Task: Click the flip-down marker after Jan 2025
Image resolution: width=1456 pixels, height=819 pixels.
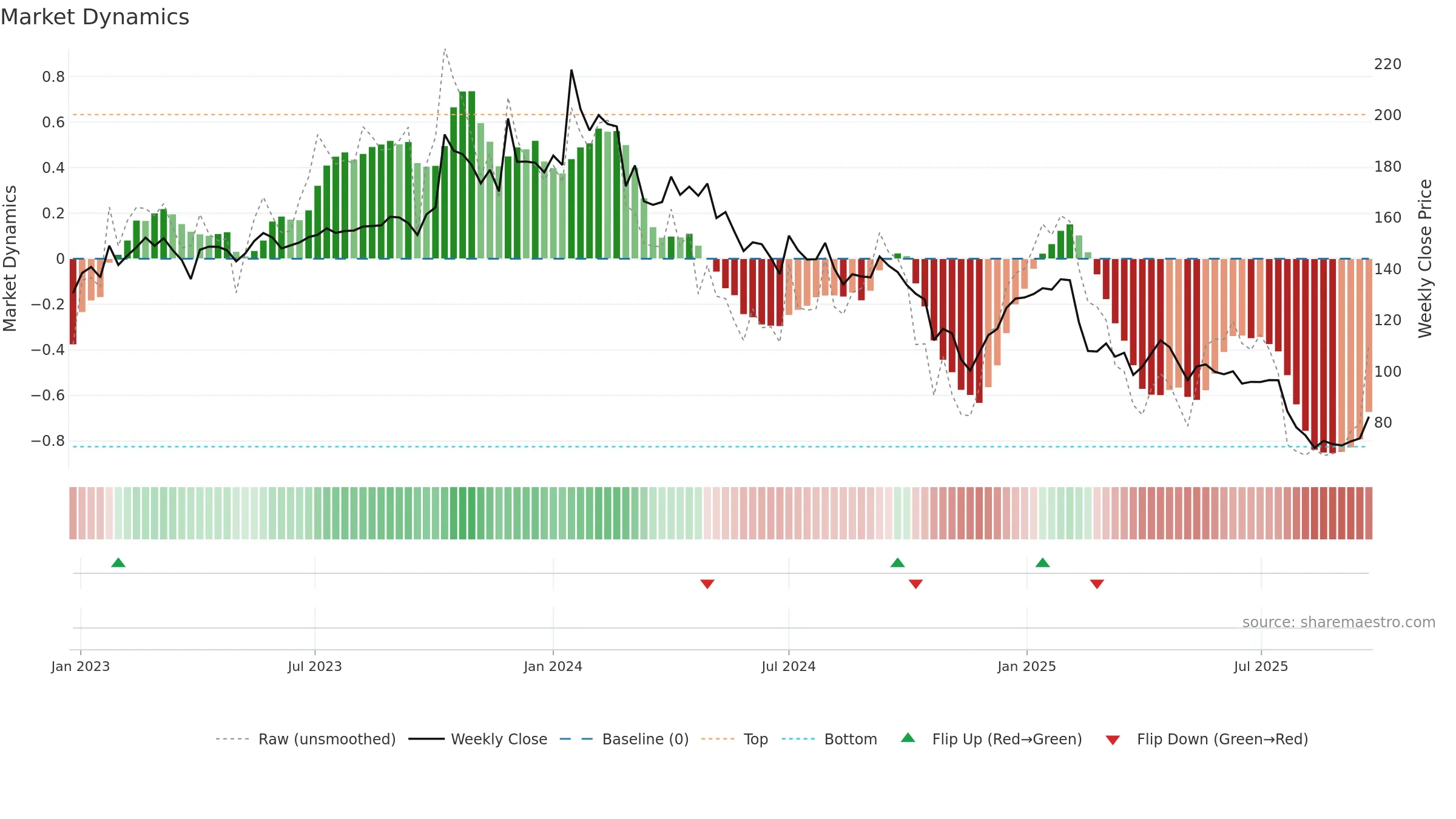Action: coord(1097,584)
